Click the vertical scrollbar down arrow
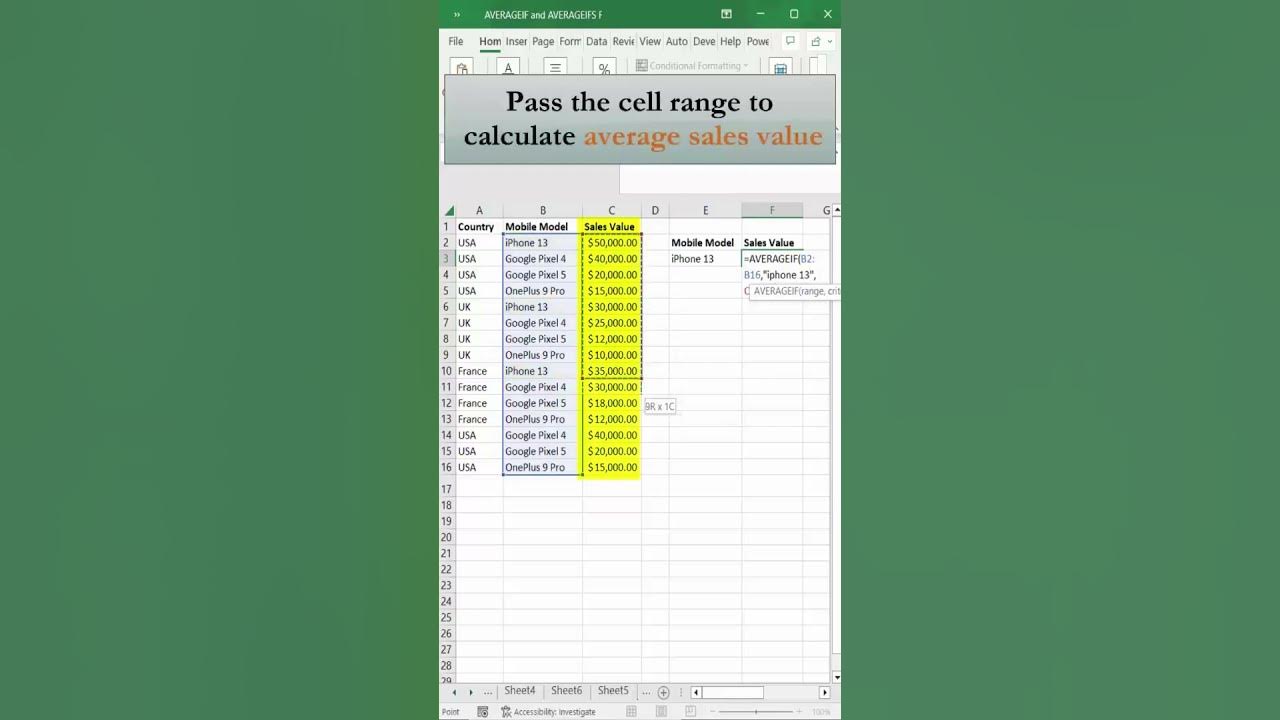Viewport: 1280px width, 720px height. point(836,677)
